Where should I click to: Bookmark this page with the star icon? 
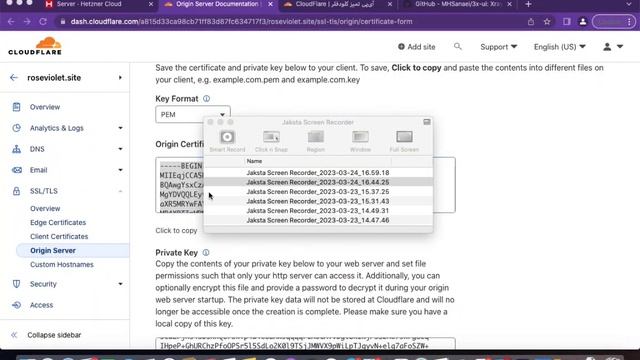pyautogui.click(x=547, y=22)
